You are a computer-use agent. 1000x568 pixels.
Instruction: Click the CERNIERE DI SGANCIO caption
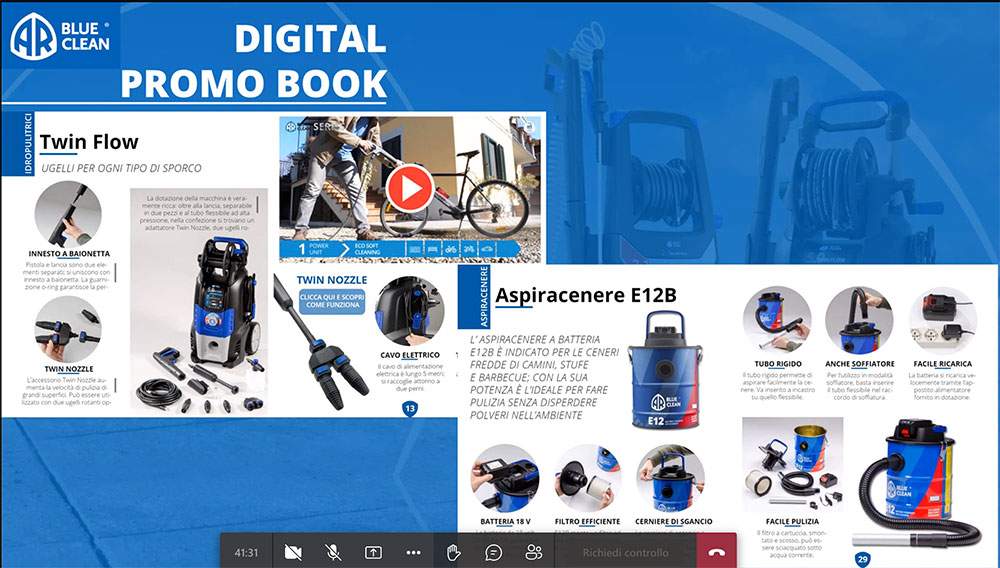(x=673, y=521)
